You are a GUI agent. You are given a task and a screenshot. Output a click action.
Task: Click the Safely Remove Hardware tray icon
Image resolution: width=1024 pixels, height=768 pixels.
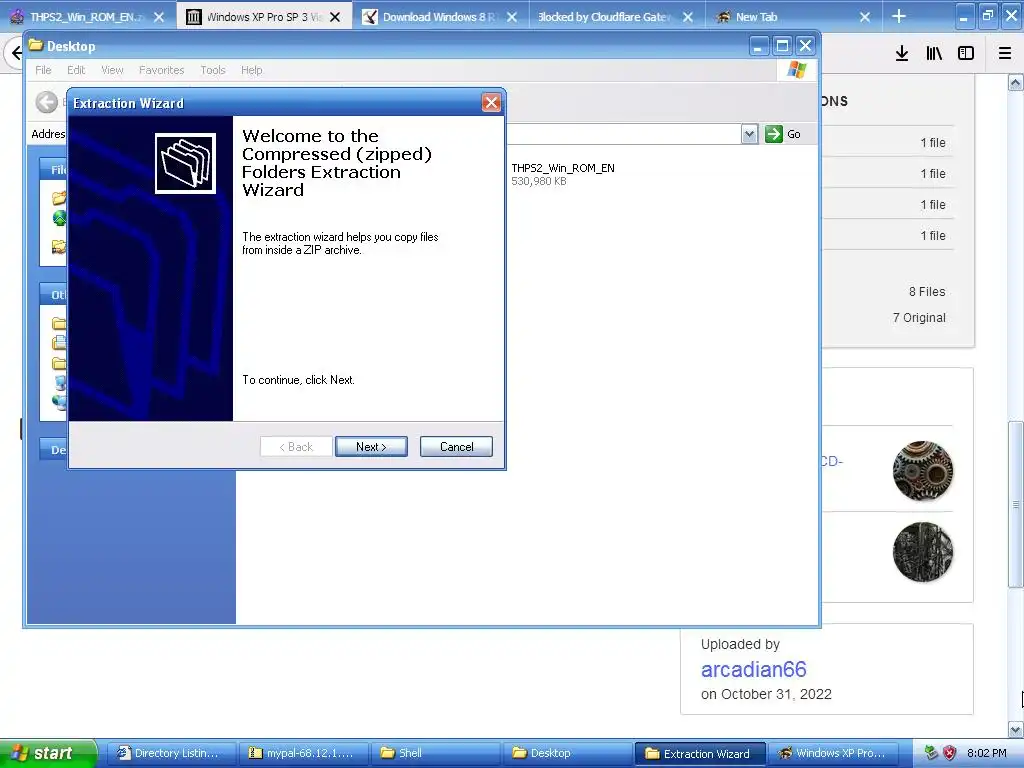[x=932, y=753]
